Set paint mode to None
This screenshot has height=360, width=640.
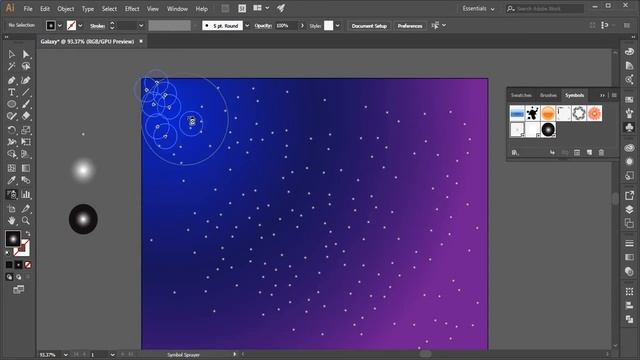pyautogui.click(x=28, y=265)
